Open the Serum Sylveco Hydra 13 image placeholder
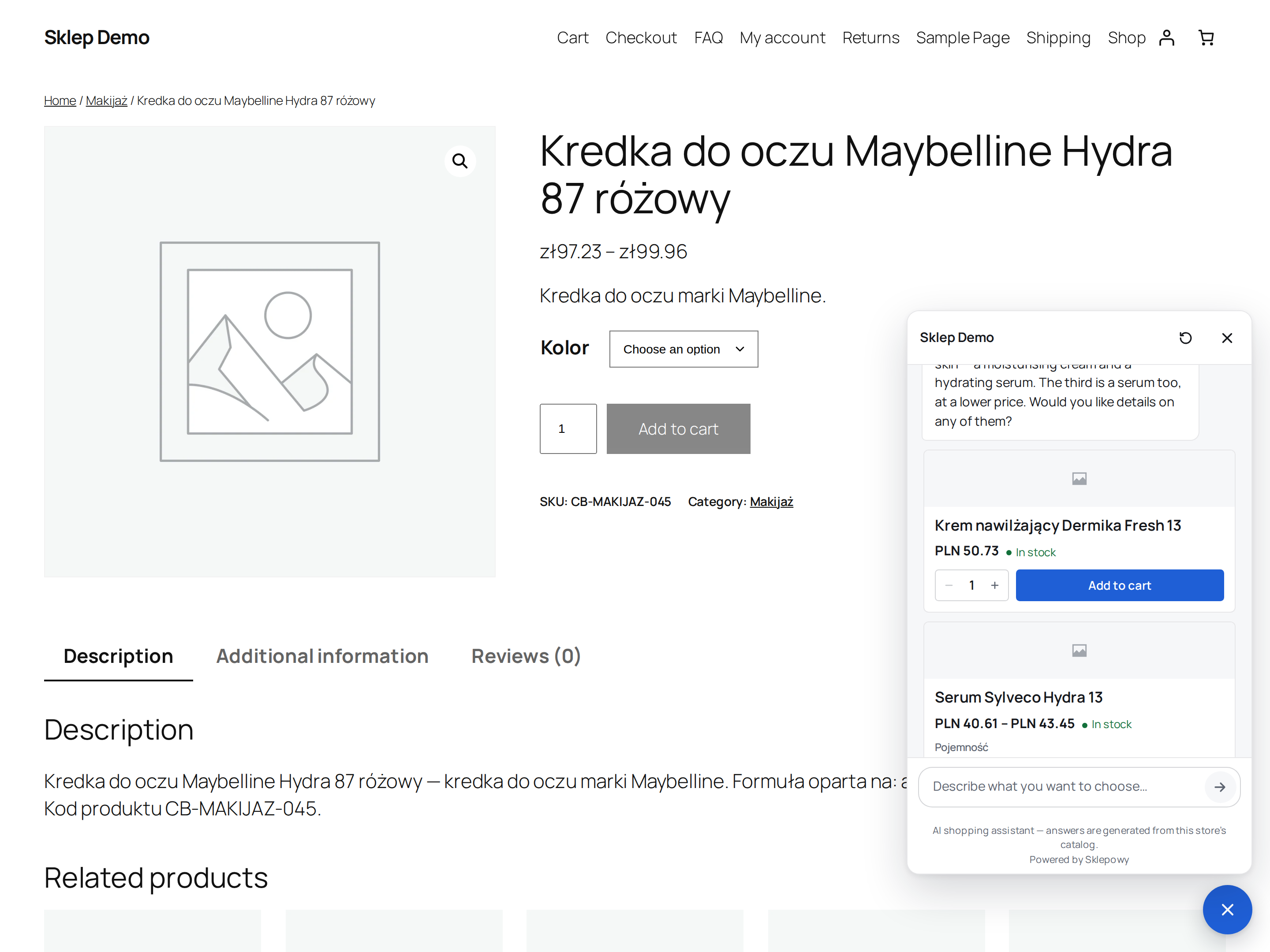1270x952 pixels. click(1079, 651)
